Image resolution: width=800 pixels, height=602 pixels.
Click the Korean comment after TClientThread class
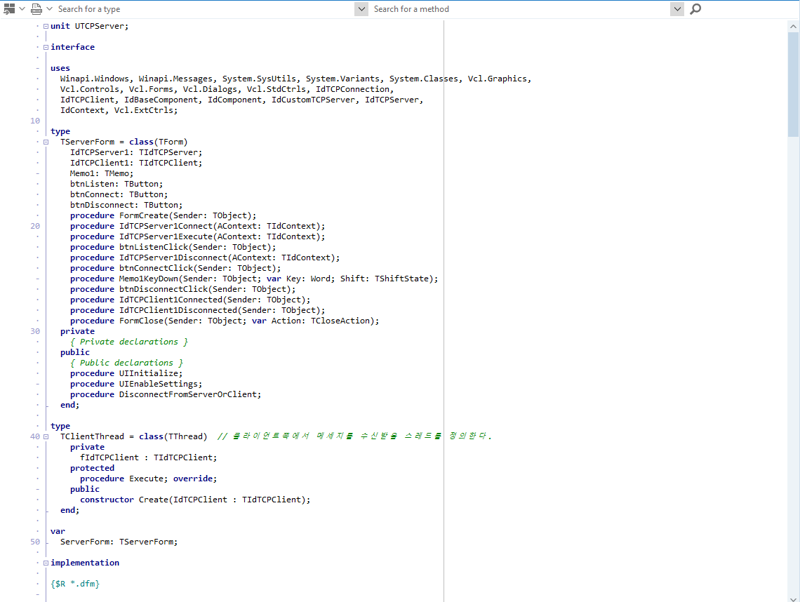point(354,436)
